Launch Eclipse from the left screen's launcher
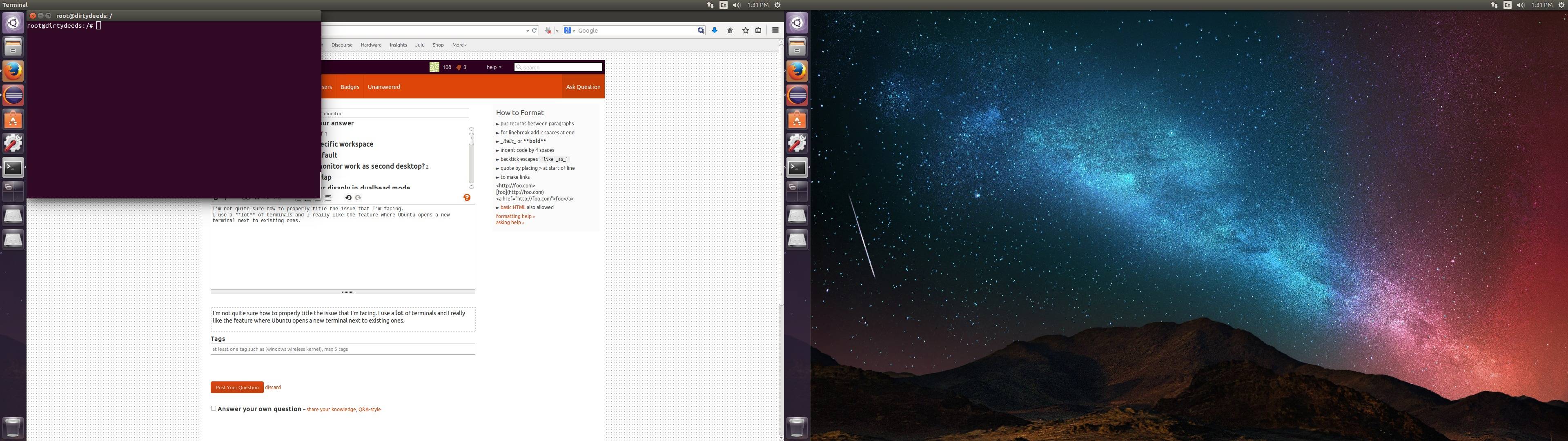Viewport: 1568px width, 441px height. coord(13,95)
